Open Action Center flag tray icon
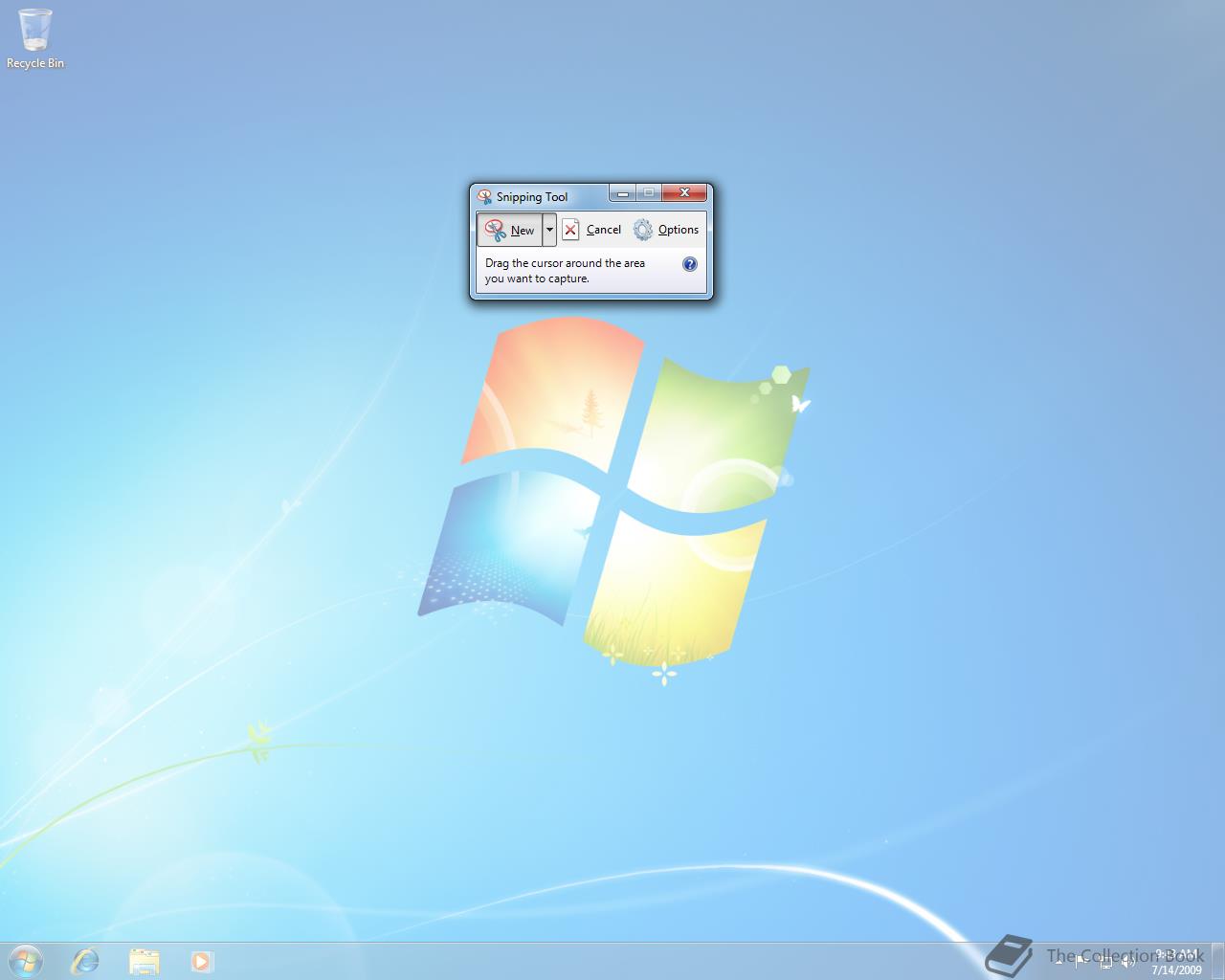Image resolution: width=1225 pixels, height=980 pixels. tap(1081, 962)
